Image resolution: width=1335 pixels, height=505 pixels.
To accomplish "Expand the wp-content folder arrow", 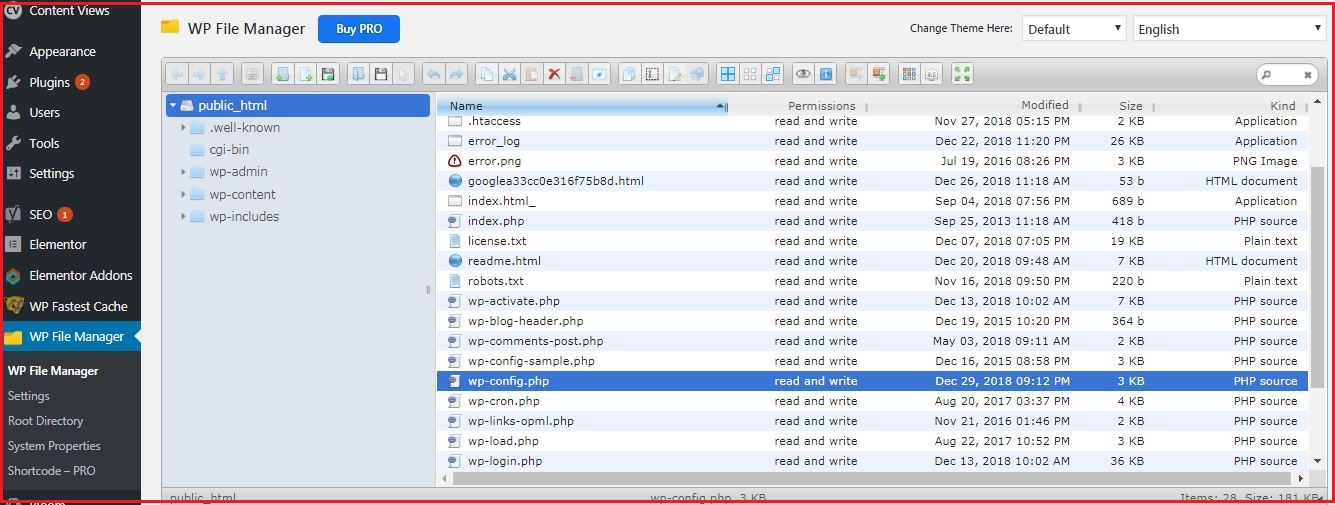I will tap(183, 194).
